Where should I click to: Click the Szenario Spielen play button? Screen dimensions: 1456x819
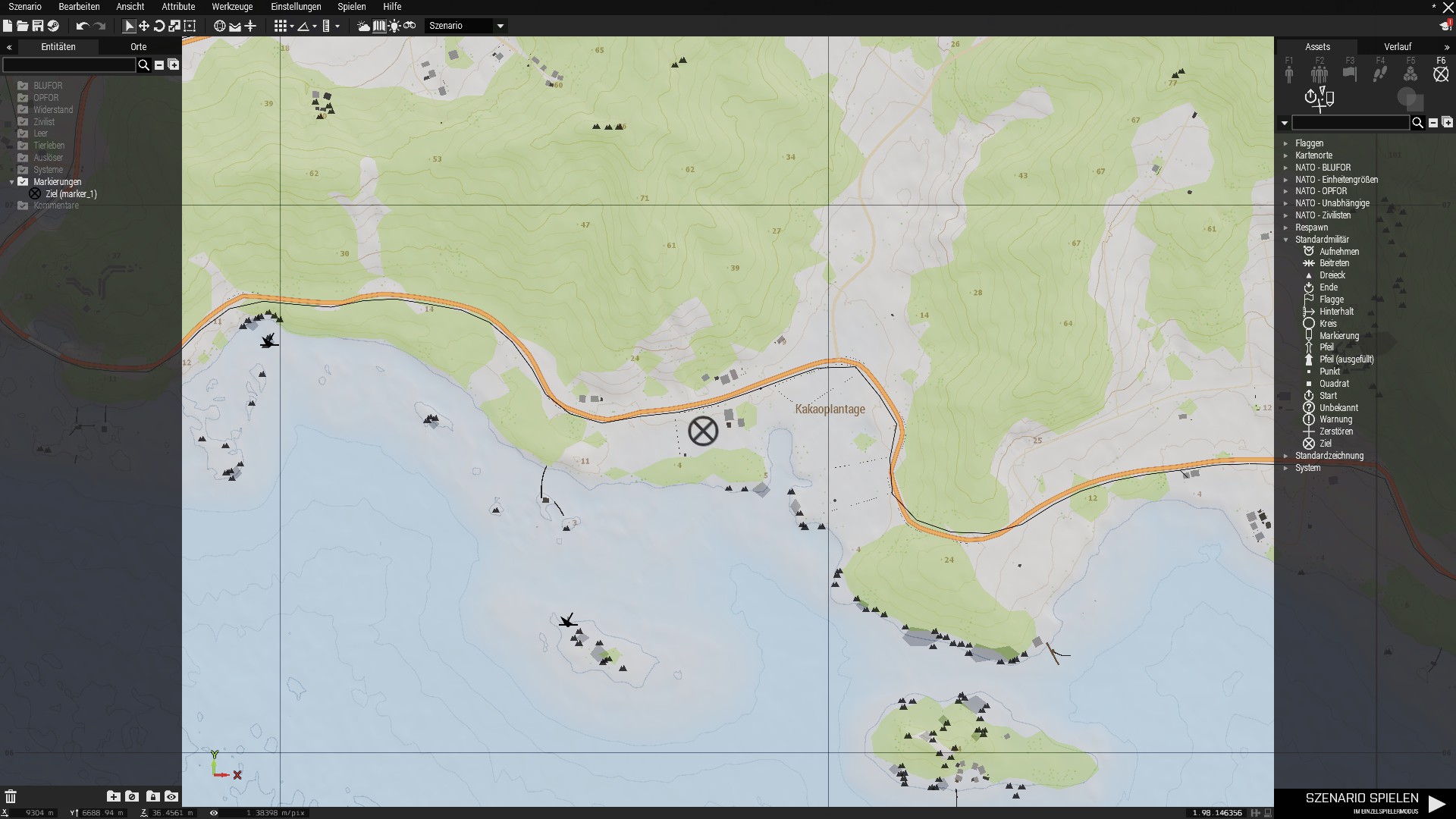click(x=1436, y=803)
